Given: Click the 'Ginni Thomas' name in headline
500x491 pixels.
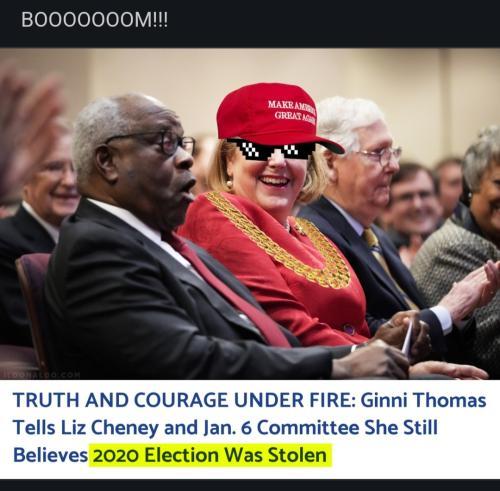Looking at the screenshot, I should pos(423,400).
